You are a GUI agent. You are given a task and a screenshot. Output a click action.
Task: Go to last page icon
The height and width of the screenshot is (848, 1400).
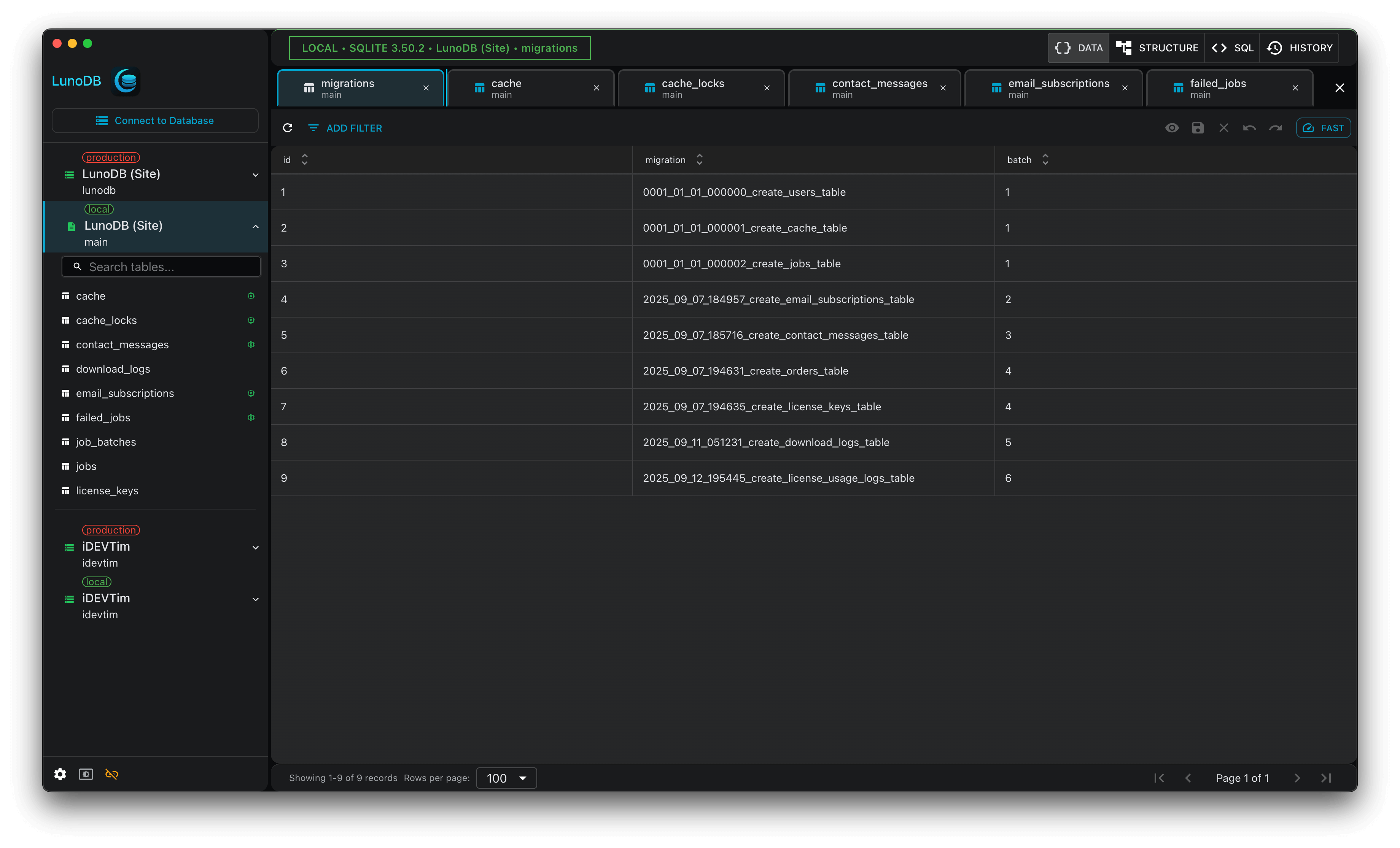click(x=1326, y=778)
